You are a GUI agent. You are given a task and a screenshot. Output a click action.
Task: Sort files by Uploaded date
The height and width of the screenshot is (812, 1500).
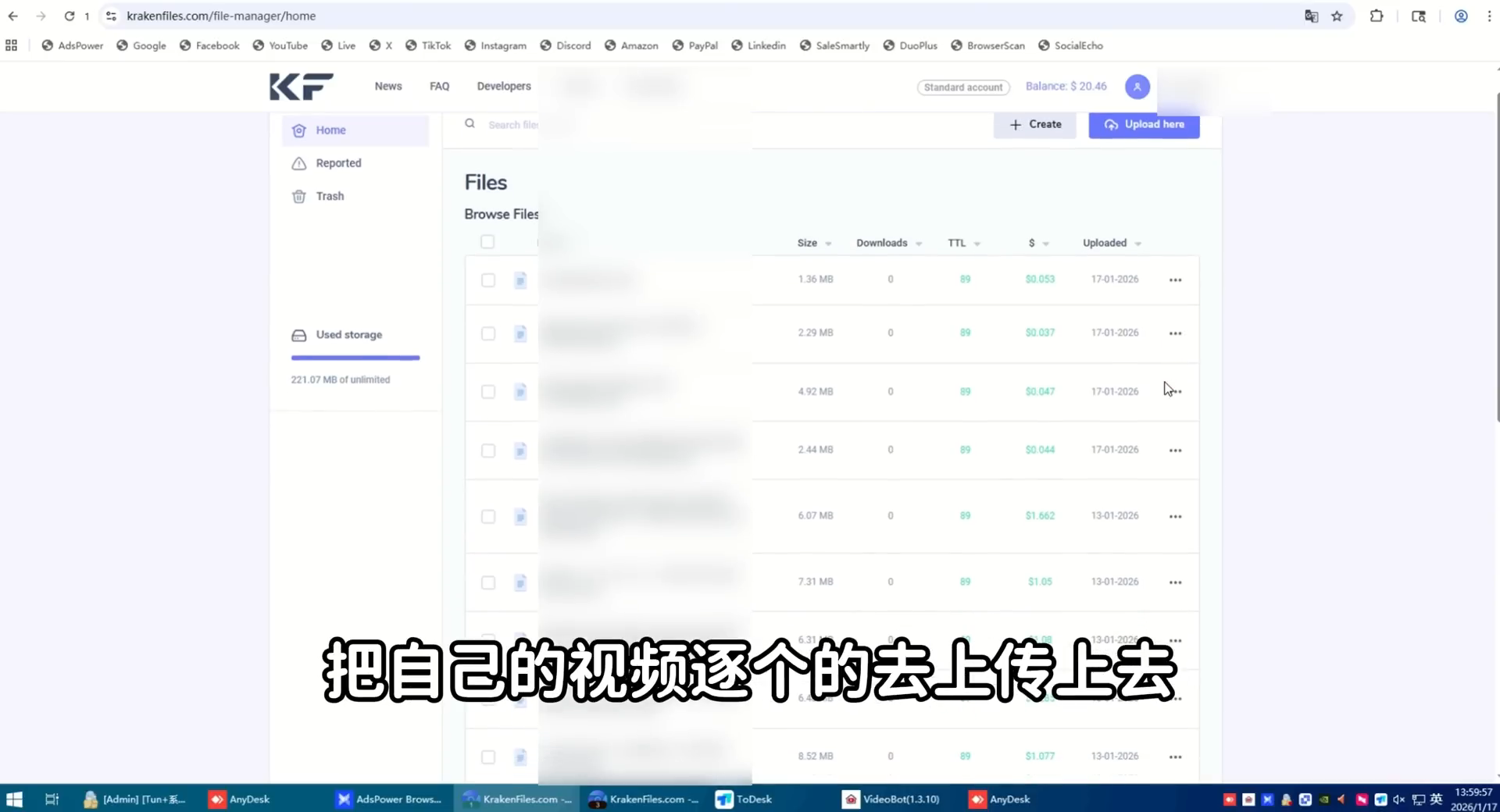coord(1112,243)
